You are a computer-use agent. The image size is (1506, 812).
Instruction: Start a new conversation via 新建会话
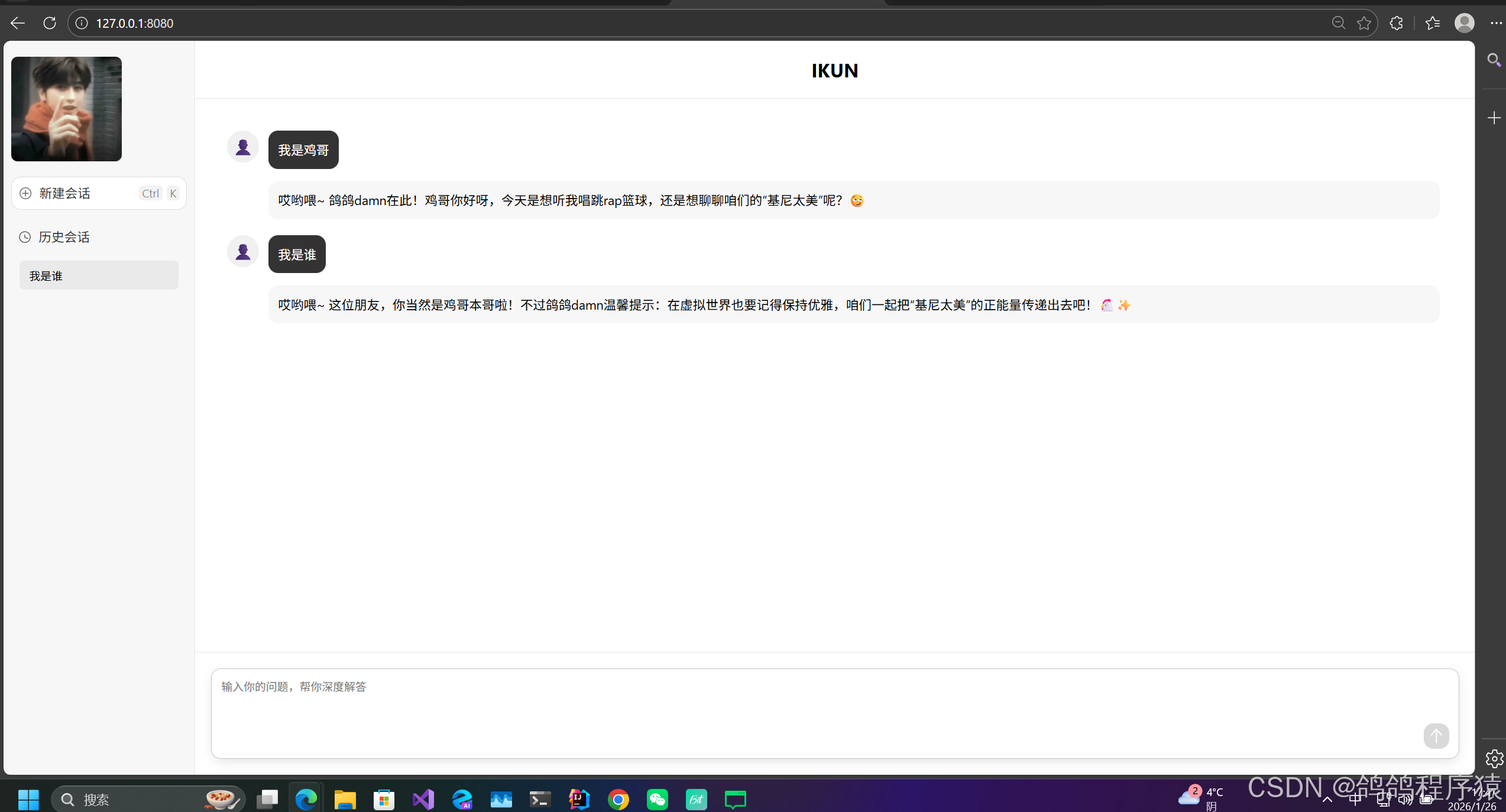[65, 193]
